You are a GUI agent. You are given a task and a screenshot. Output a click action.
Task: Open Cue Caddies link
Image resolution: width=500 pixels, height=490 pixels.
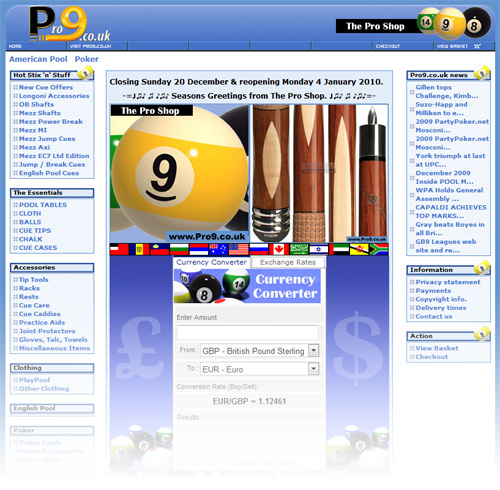click(40, 314)
